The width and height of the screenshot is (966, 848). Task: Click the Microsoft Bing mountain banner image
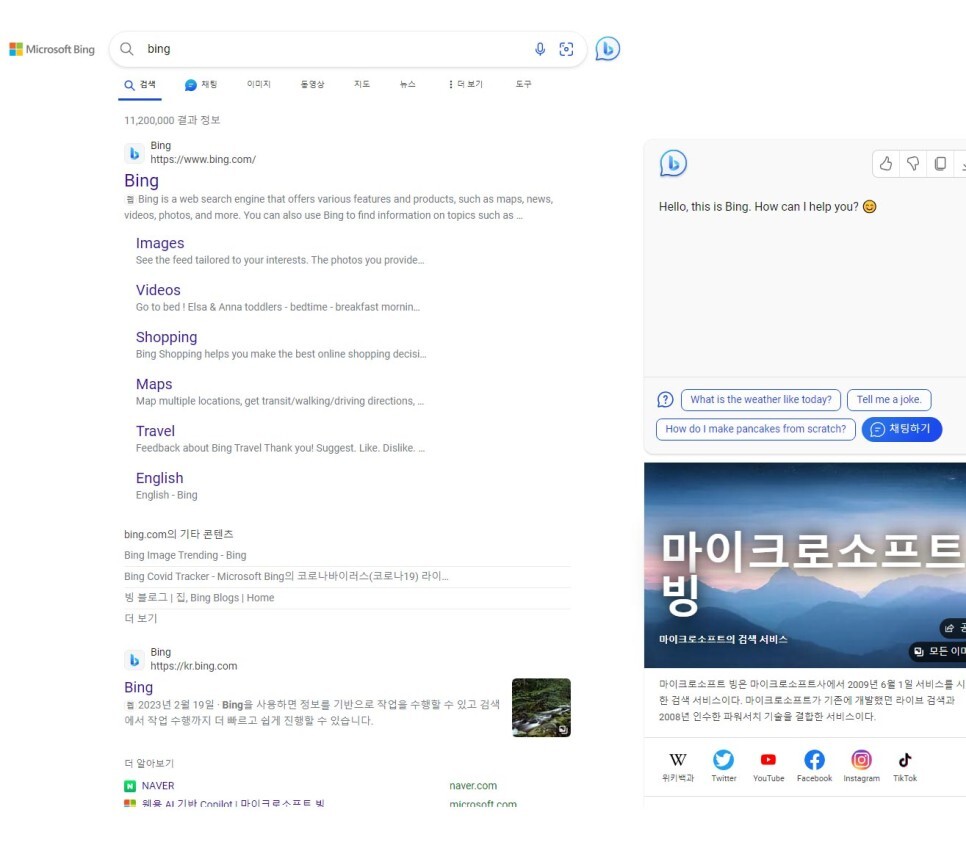tap(805, 565)
